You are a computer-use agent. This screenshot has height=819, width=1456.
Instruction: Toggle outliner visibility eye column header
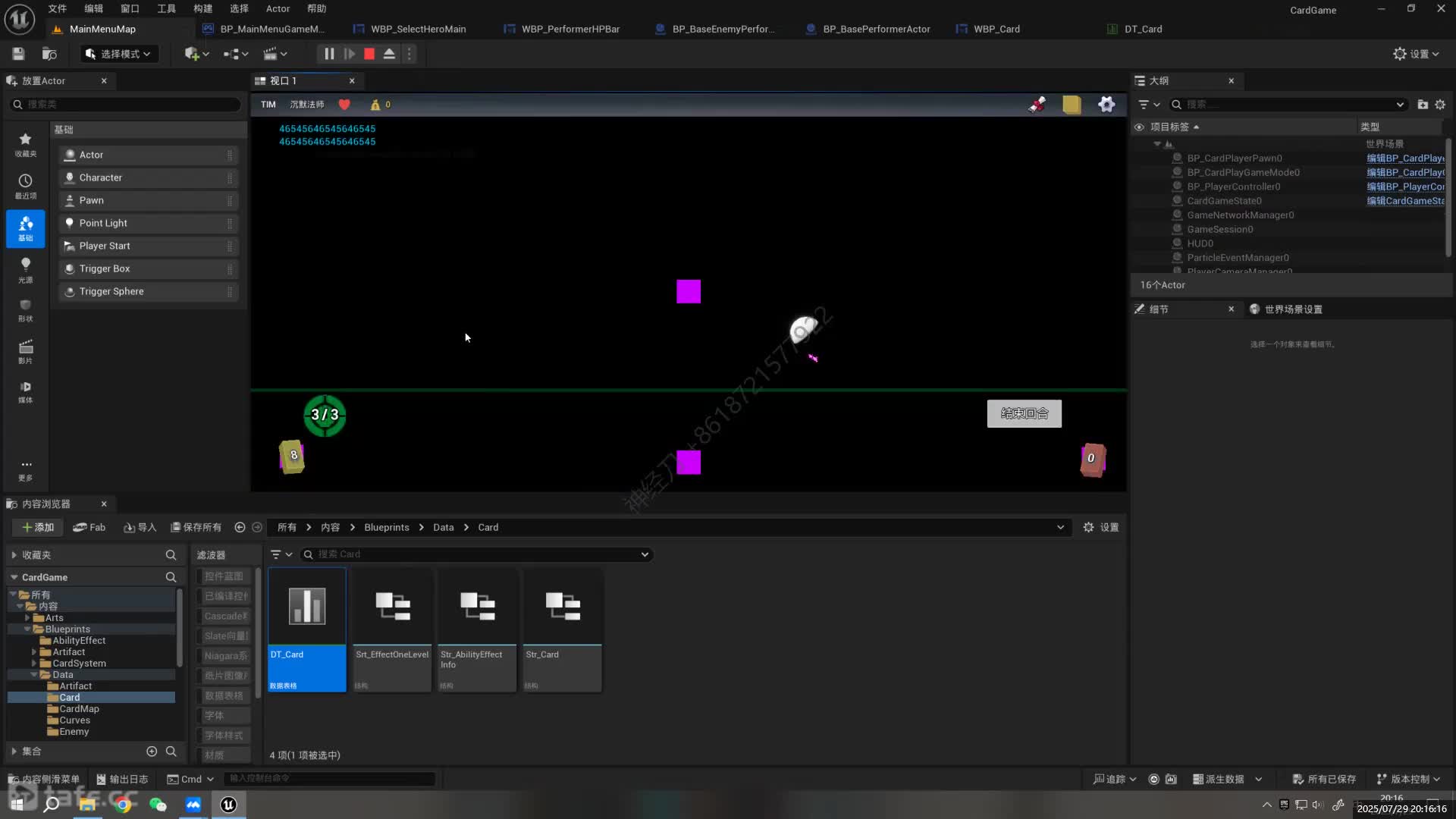[x=1139, y=127]
